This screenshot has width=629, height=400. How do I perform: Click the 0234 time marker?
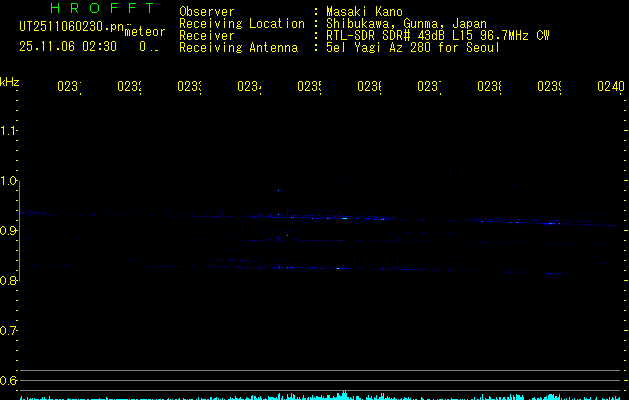pyautogui.click(x=249, y=86)
